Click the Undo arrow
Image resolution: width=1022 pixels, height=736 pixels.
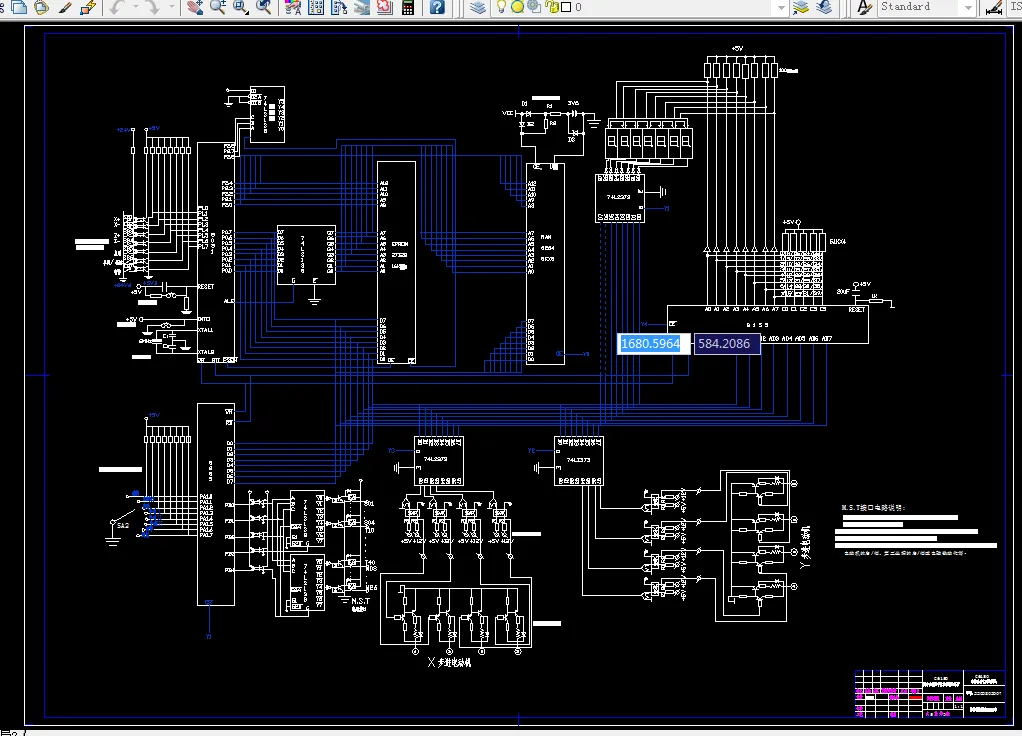(x=117, y=7)
